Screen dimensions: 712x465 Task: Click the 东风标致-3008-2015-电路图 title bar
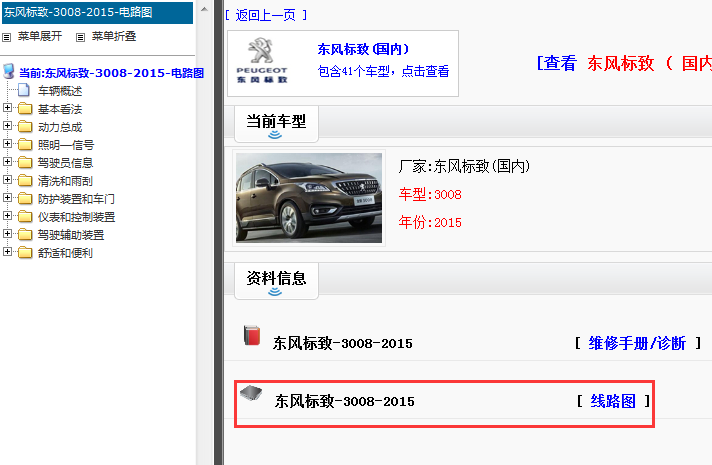click(97, 12)
